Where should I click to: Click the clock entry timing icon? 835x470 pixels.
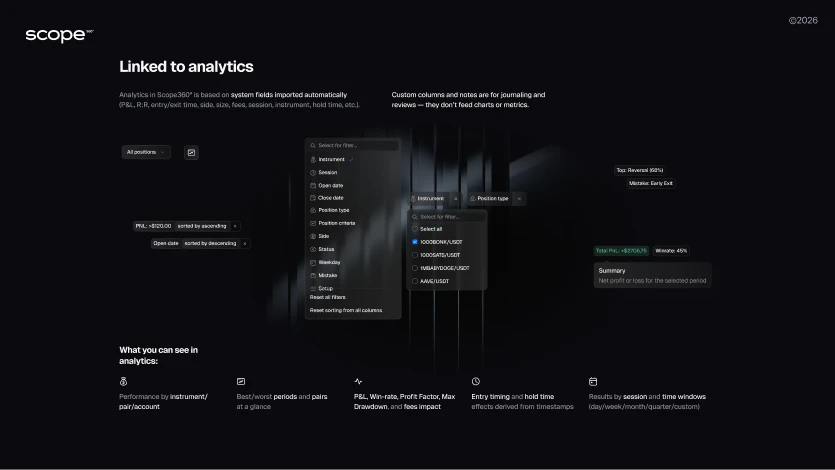(x=476, y=381)
